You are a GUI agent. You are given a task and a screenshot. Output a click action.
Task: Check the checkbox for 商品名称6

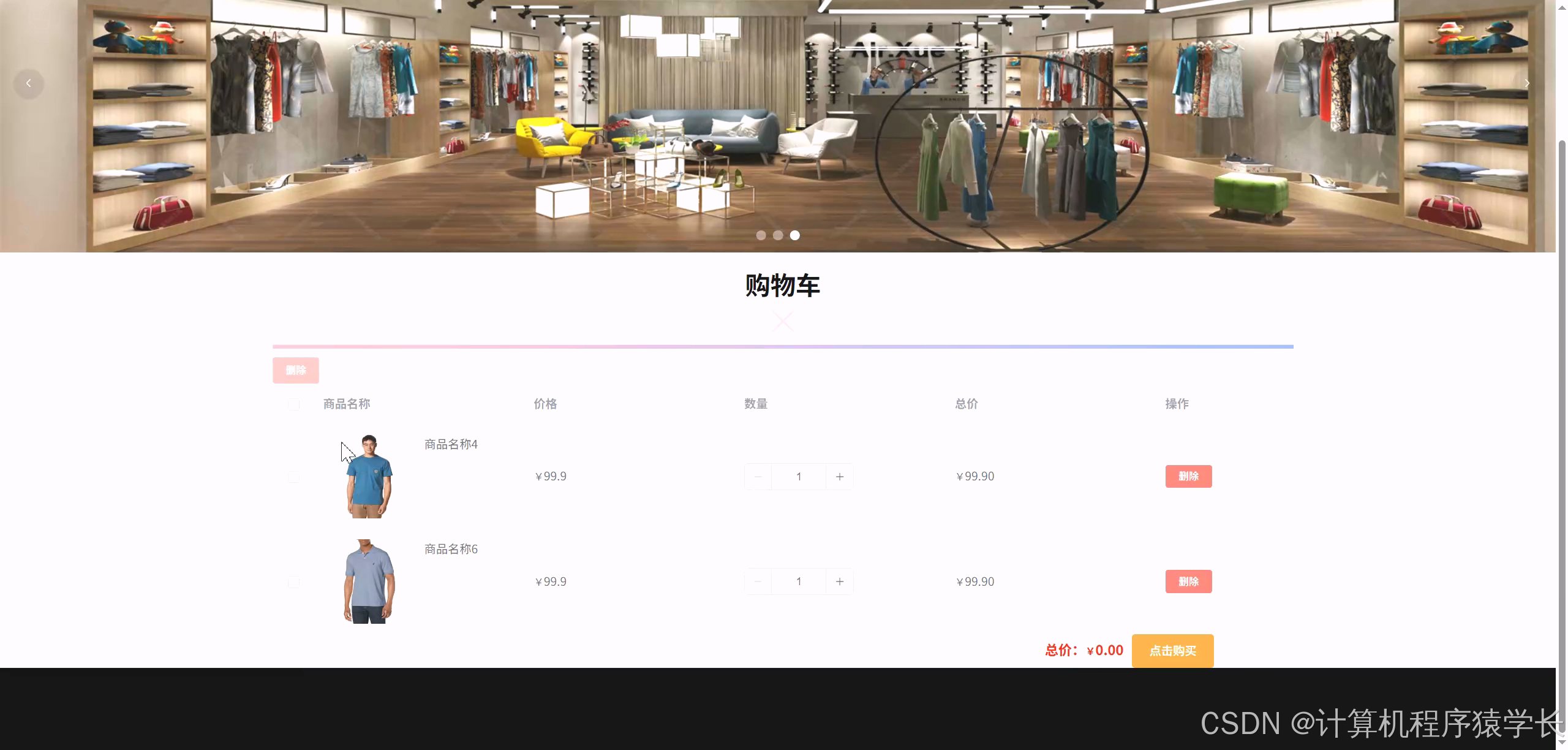[x=294, y=581]
